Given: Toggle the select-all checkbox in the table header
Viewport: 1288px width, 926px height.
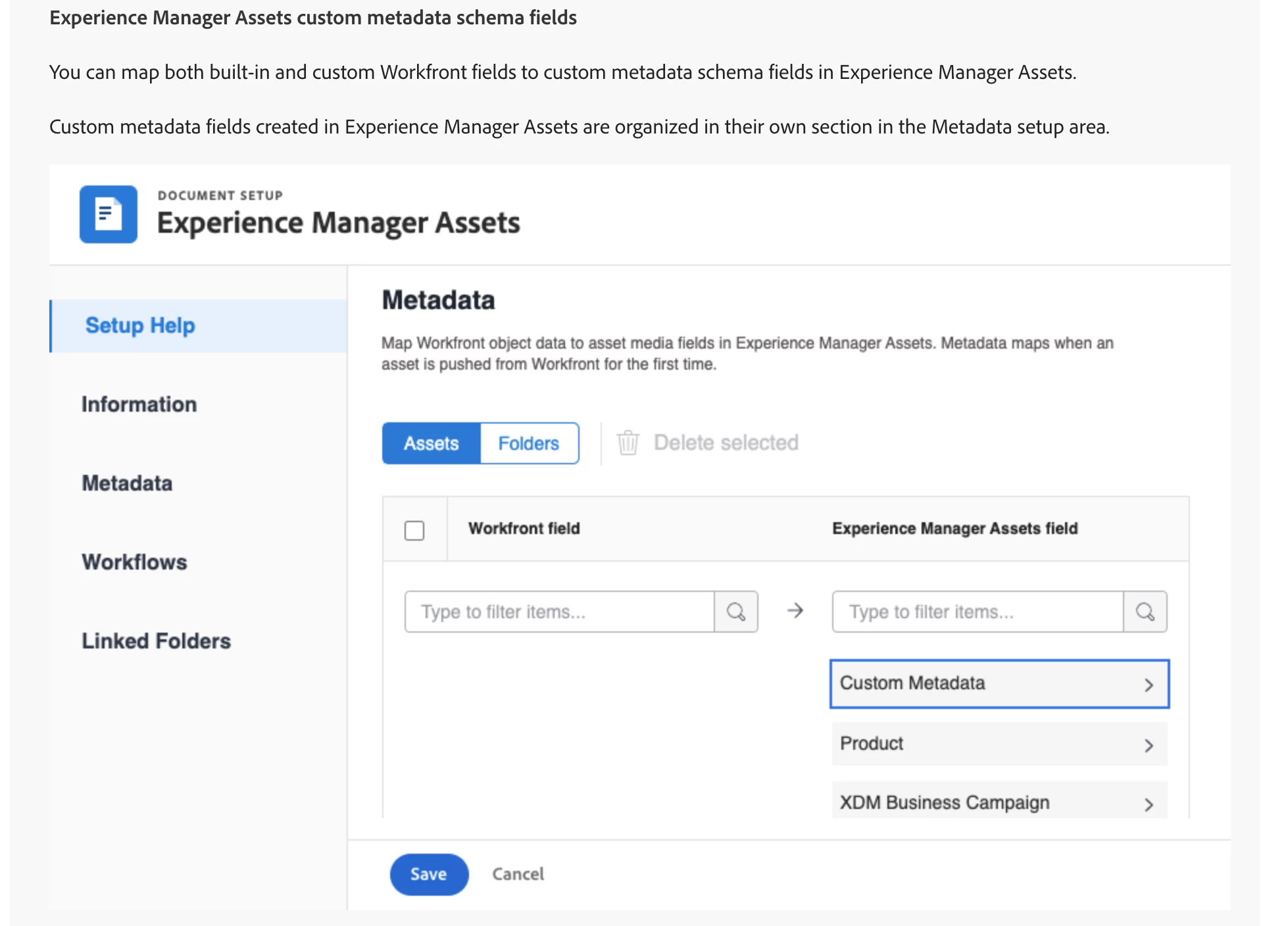Looking at the screenshot, I should coord(414,530).
